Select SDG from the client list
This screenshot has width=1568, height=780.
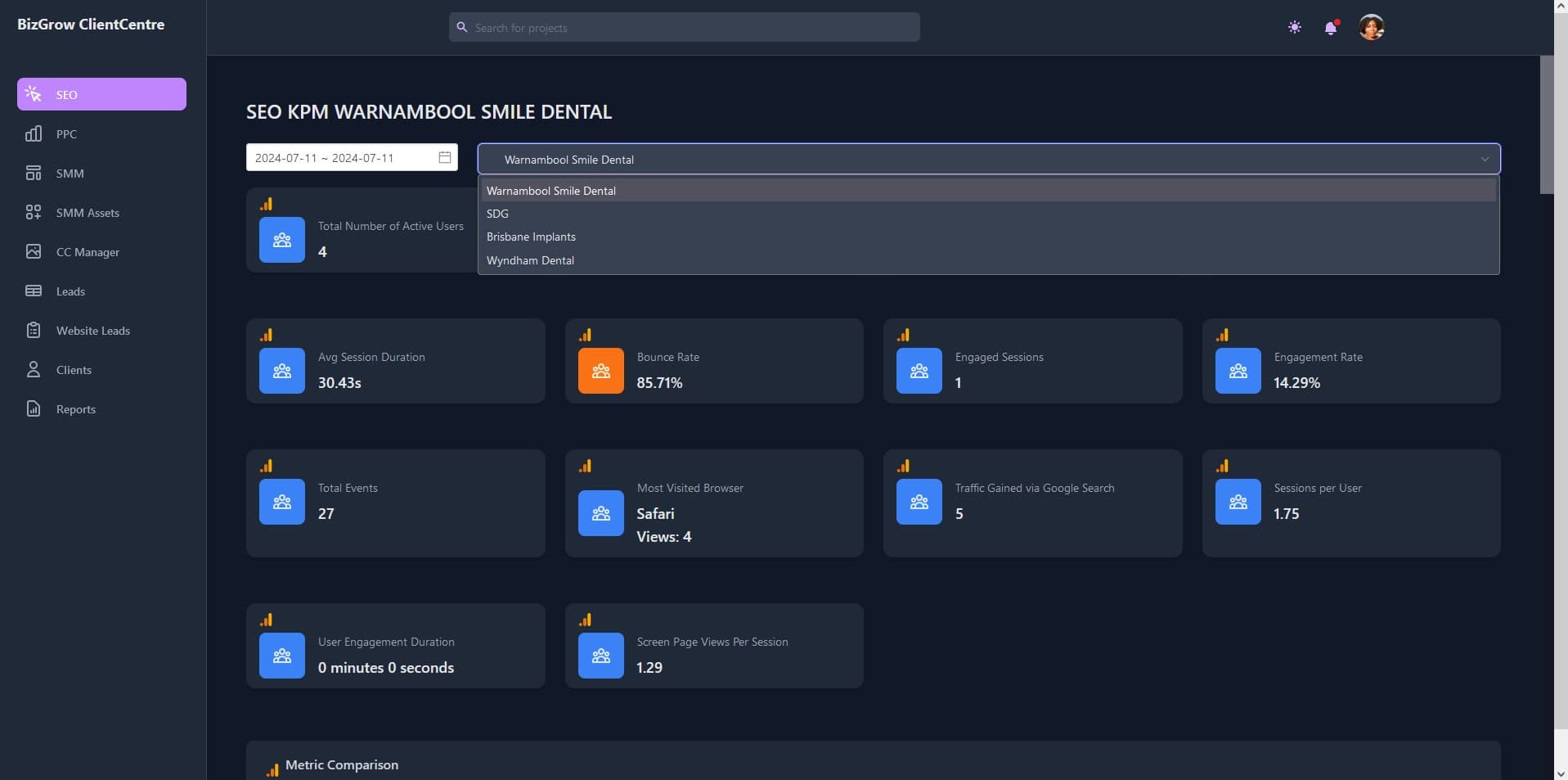point(989,214)
